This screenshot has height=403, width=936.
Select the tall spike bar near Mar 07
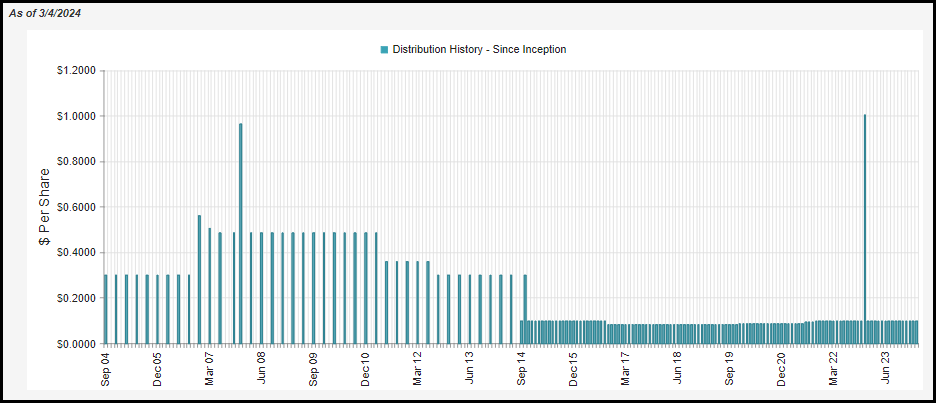(241, 234)
